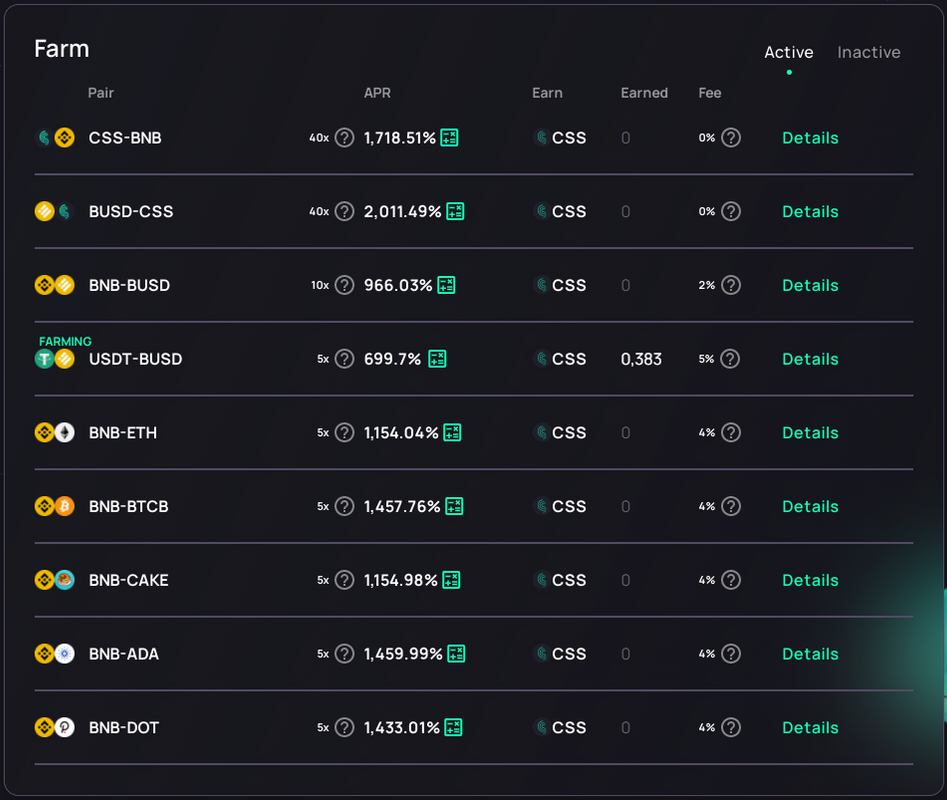Screen dimensions: 947x800
Task: Click the BNB-ETH pair row name
Action: (123, 432)
